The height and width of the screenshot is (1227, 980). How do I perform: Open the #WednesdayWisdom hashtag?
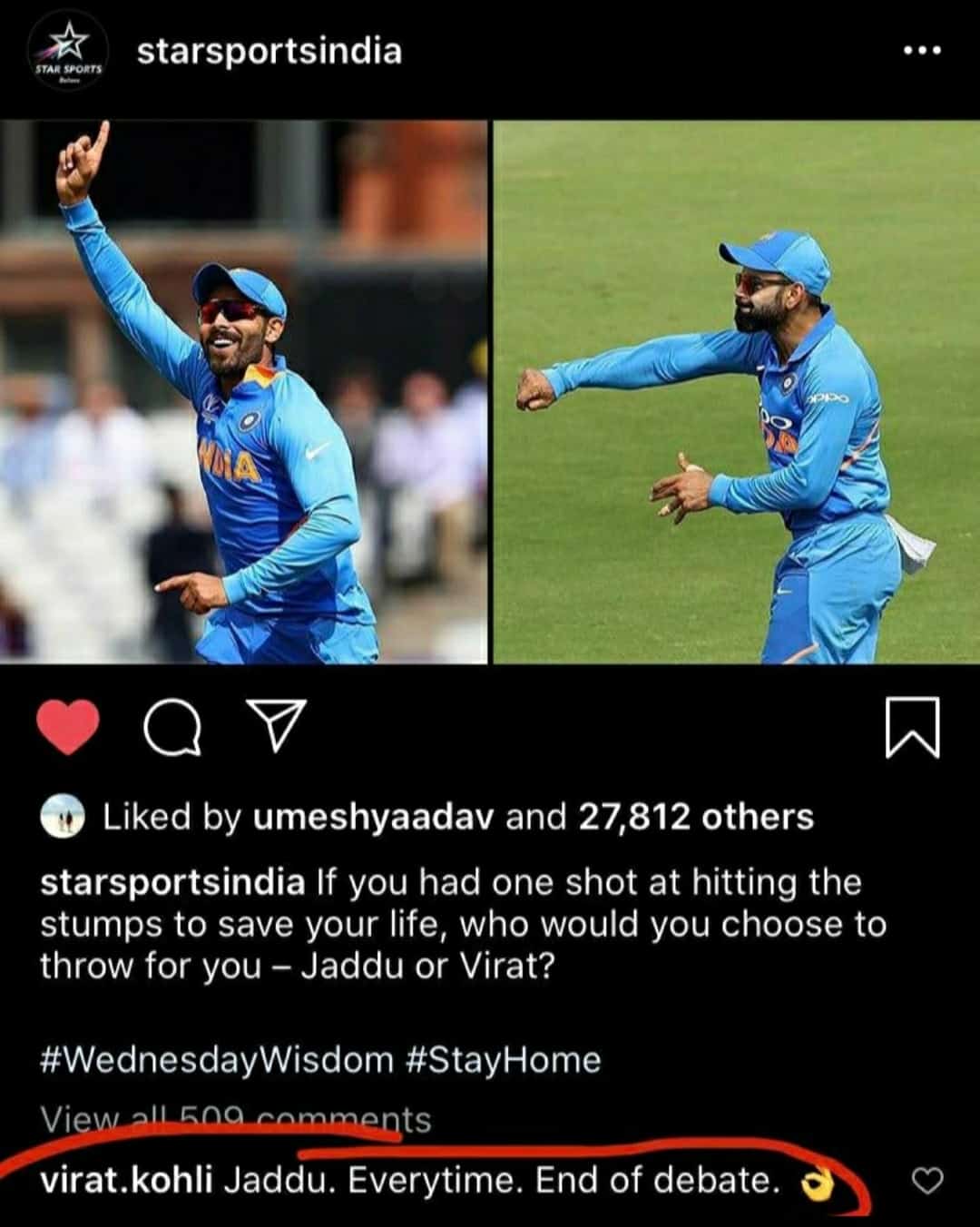coord(217,1060)
